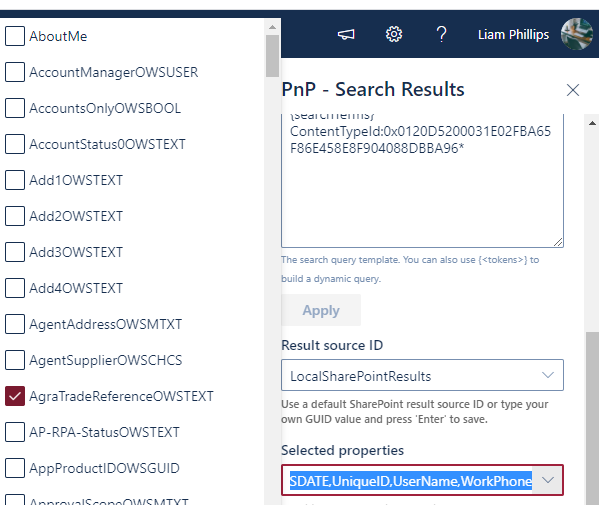Check the Add1OWSTEXT checkbox
This screenshot has width=599, height=505.
(x=15, y=180)
